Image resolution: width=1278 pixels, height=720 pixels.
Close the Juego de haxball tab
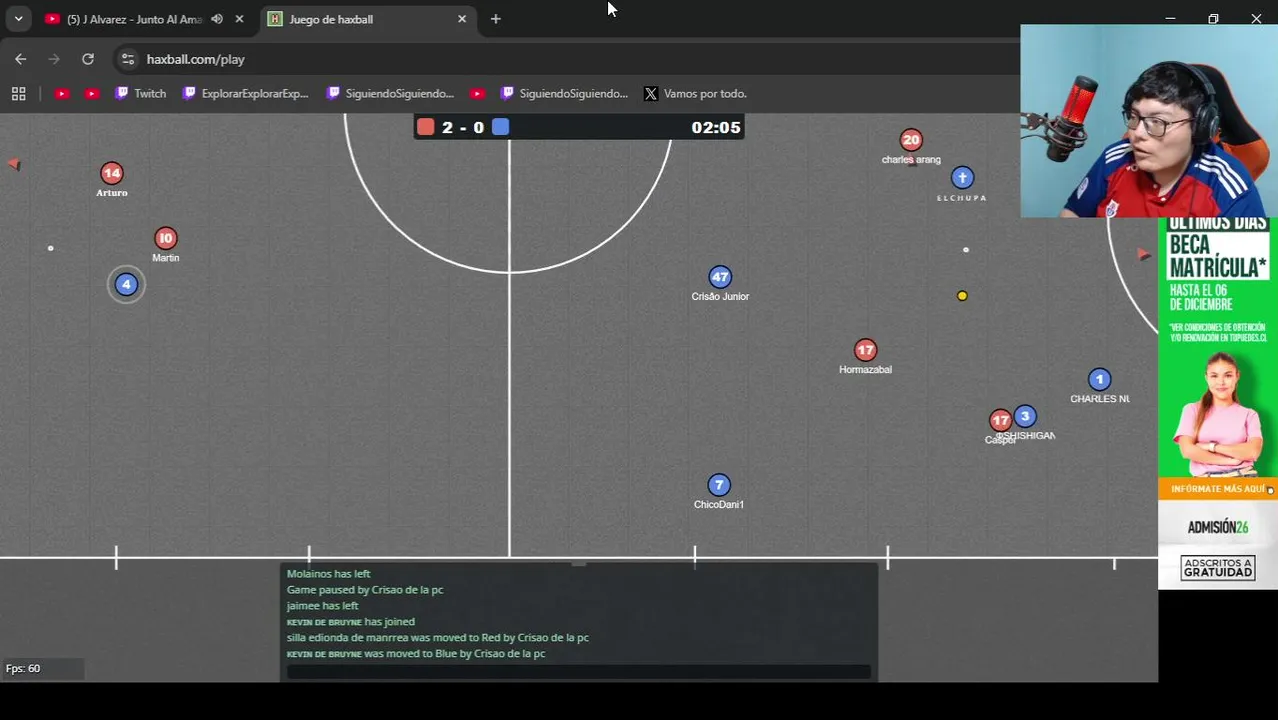click(x=462, y=19)
